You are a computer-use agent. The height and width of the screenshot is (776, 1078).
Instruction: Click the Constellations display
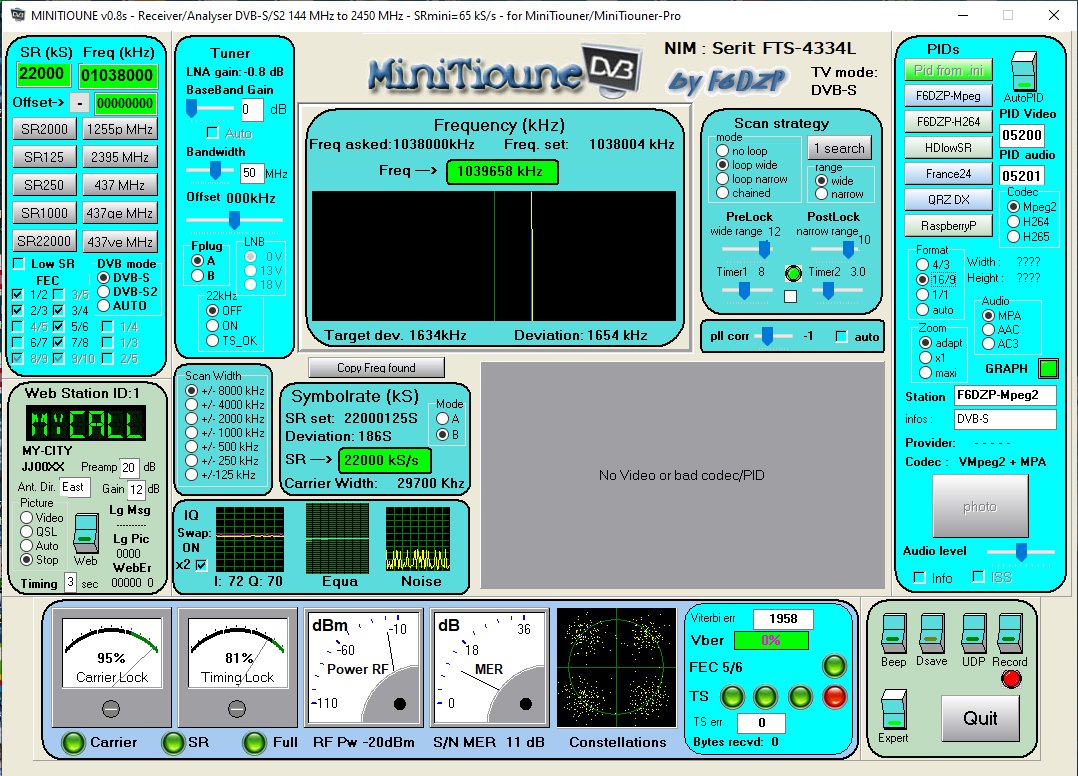pyautogui.click(x=616, y=667)
